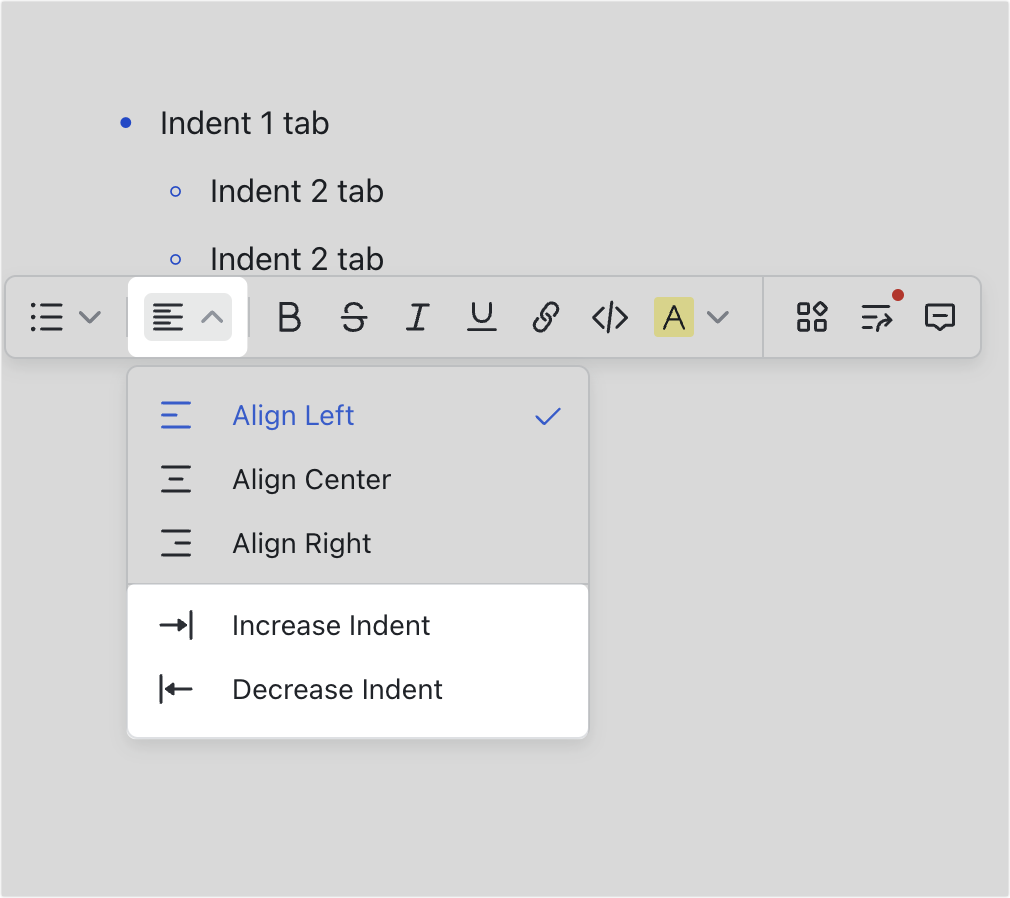Choose Align Right alignment
Screen dimensions: 1010x898
(301, 543)
